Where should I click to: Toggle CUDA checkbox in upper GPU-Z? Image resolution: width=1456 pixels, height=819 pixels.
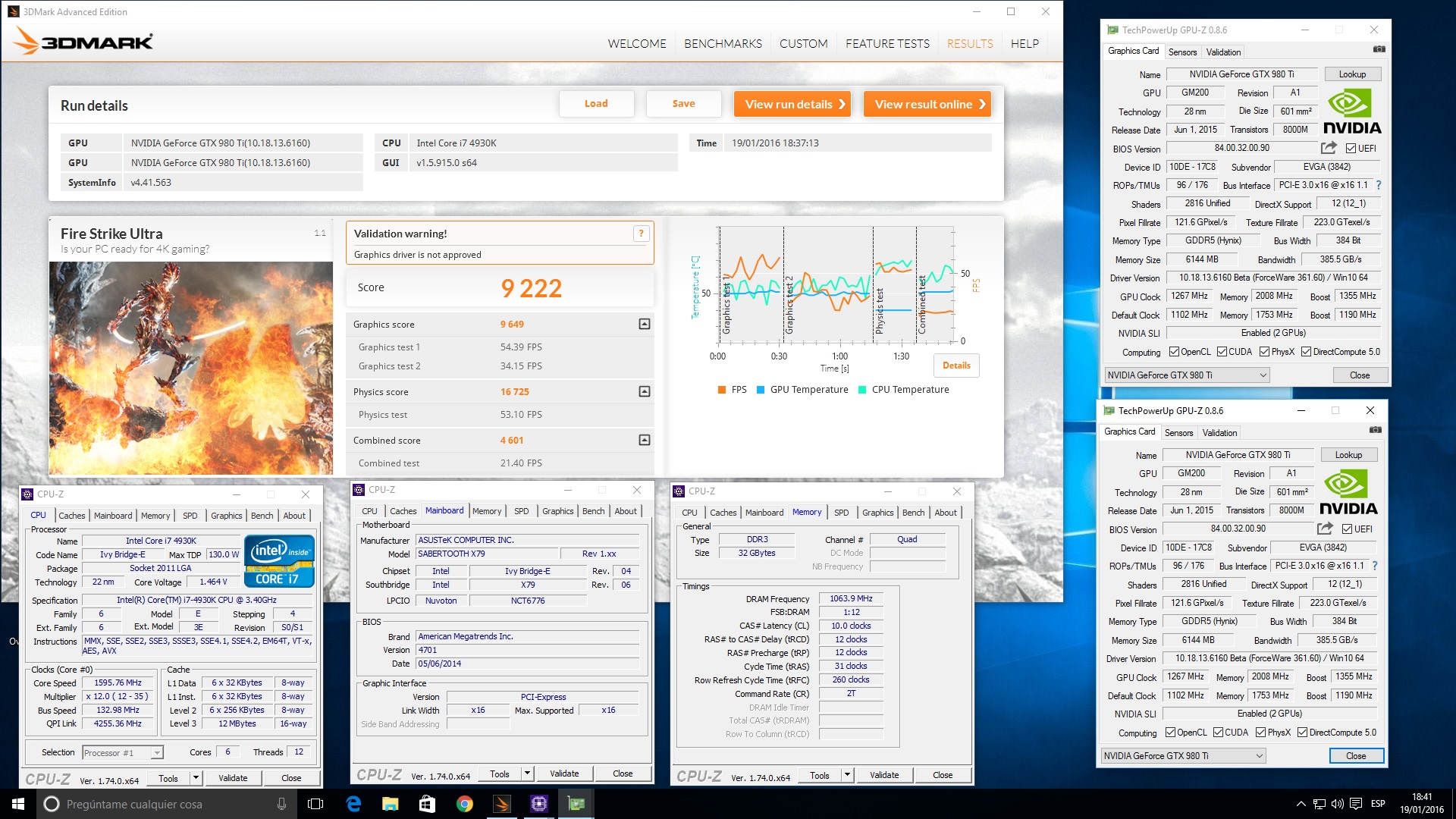[x=1222, y=352]
